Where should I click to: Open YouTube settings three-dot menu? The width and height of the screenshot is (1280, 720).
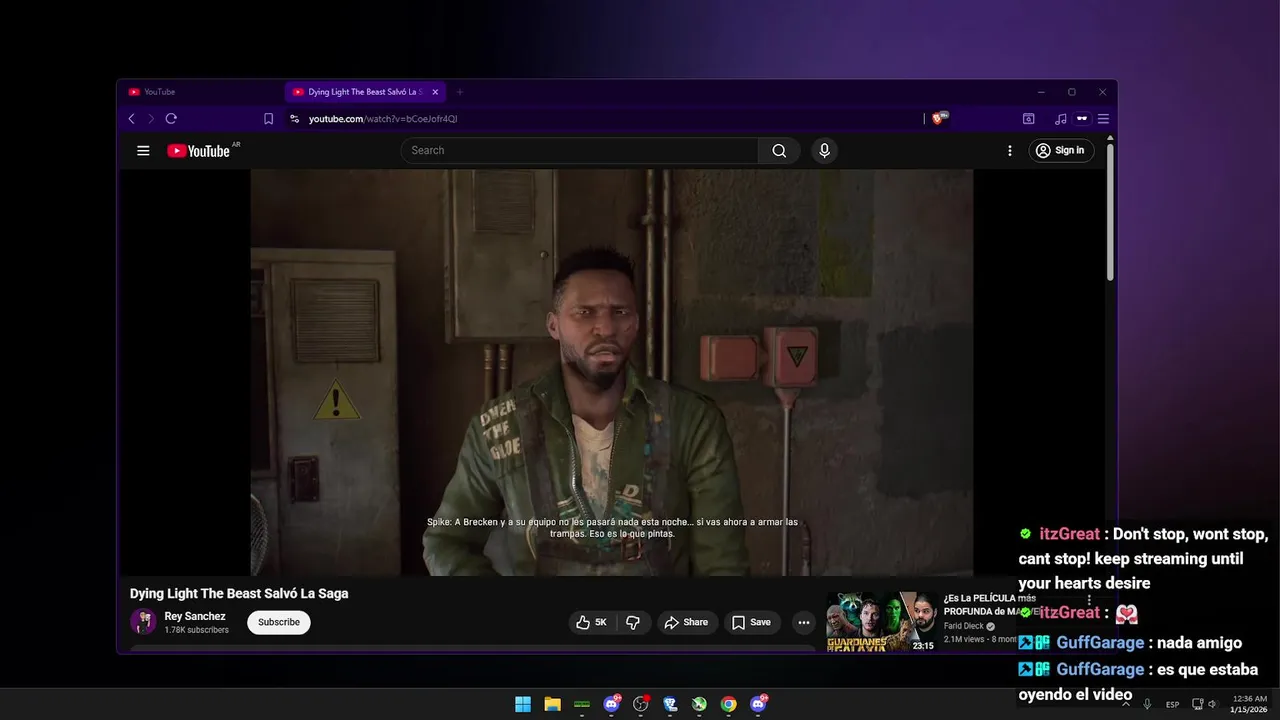(1010, 151)
